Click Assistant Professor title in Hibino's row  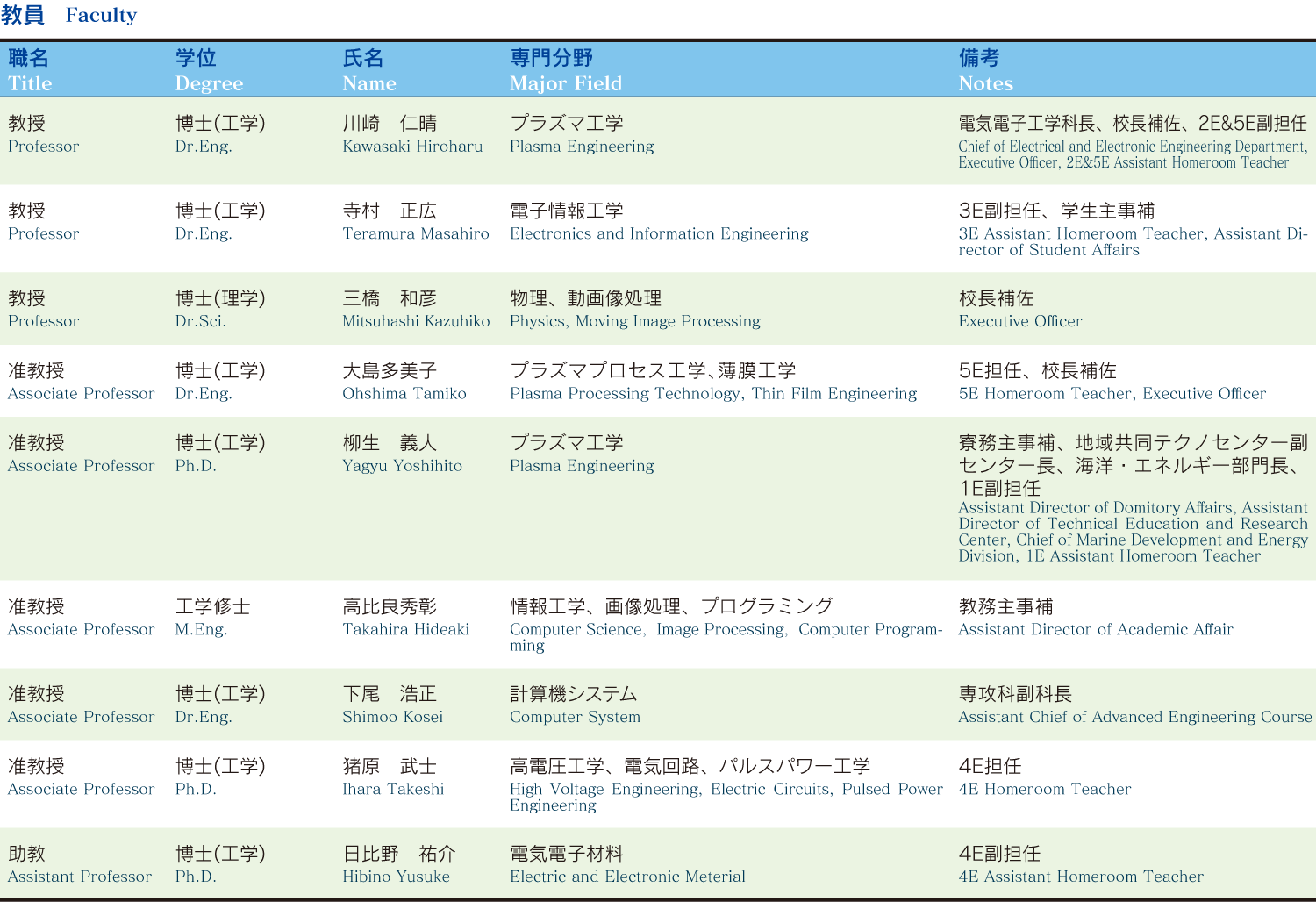(x=80, y=877)
